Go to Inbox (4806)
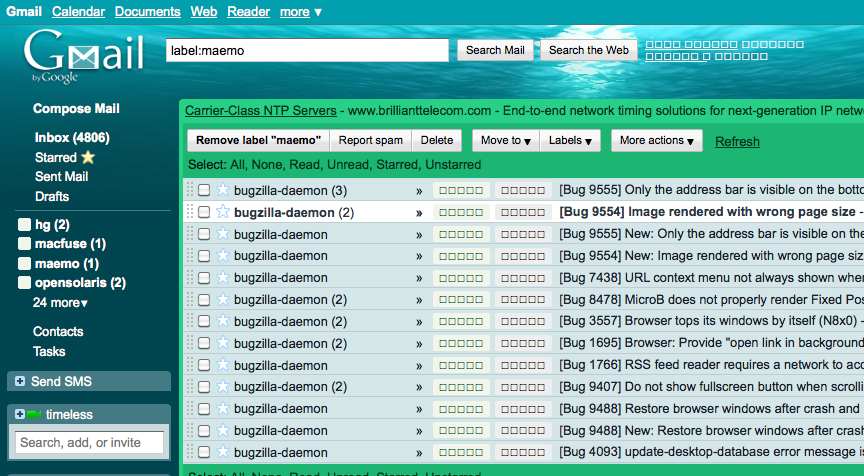 pos(72,138)
